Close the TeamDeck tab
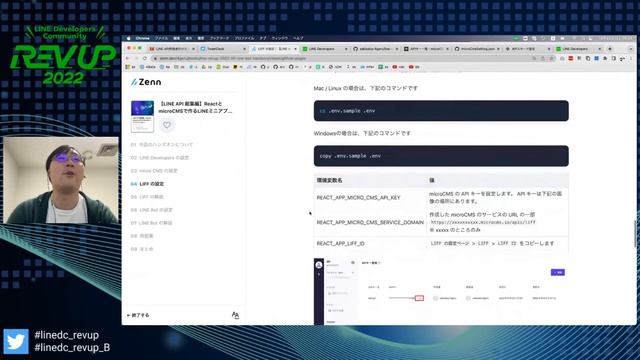 [x=244, y=49]
